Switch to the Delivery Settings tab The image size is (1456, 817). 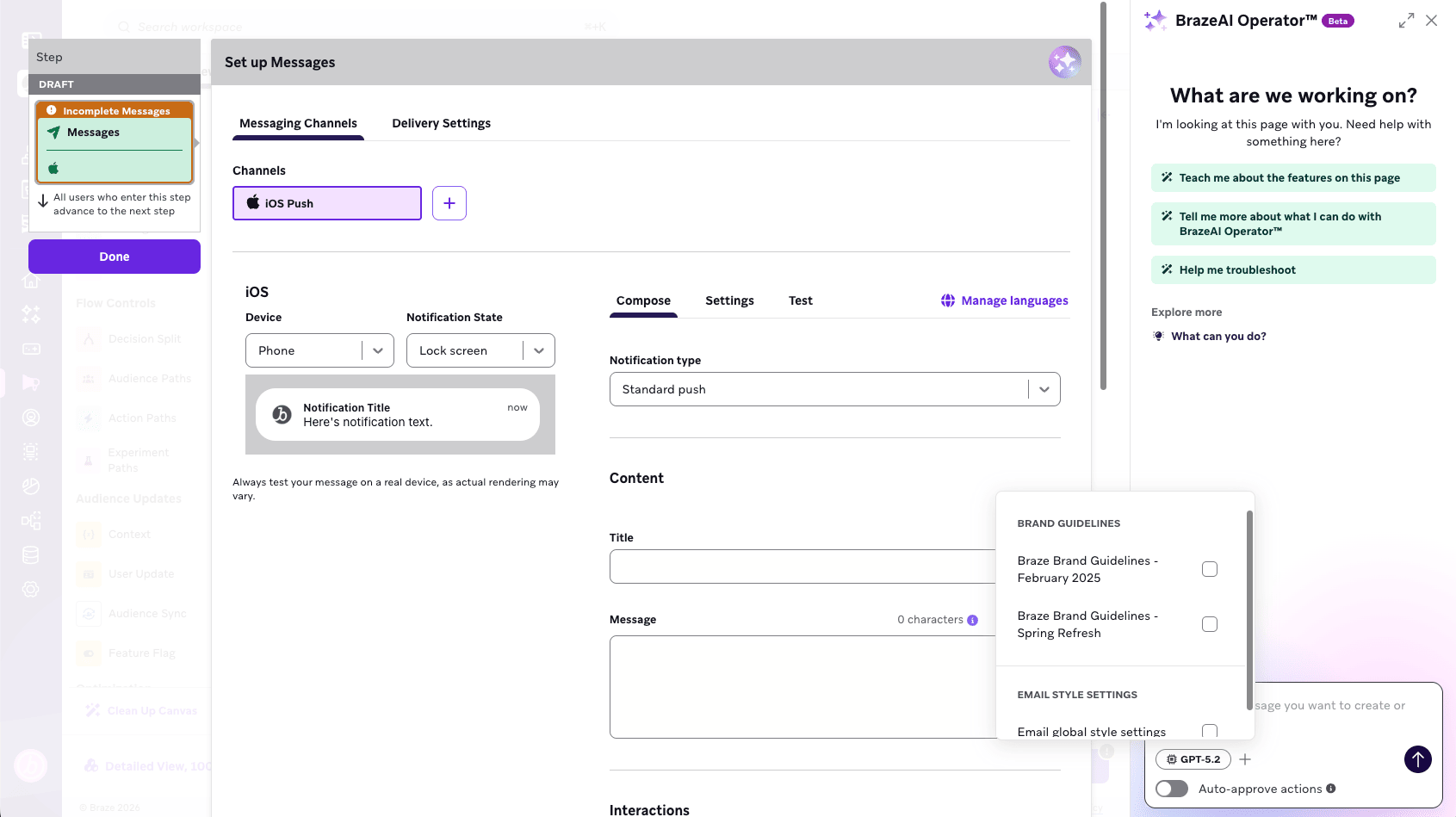point(441,123)
